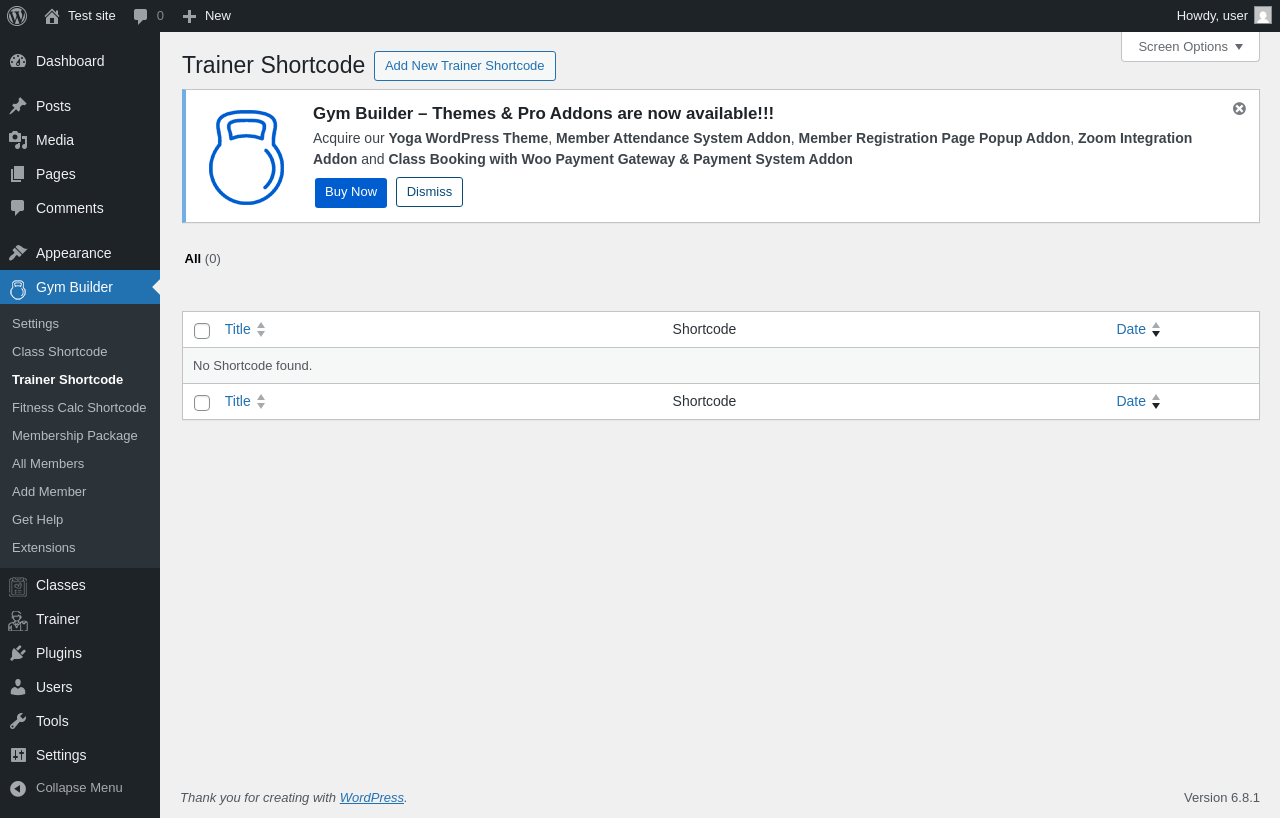
Task: Click the New label in admin bar
Action: 218,16
